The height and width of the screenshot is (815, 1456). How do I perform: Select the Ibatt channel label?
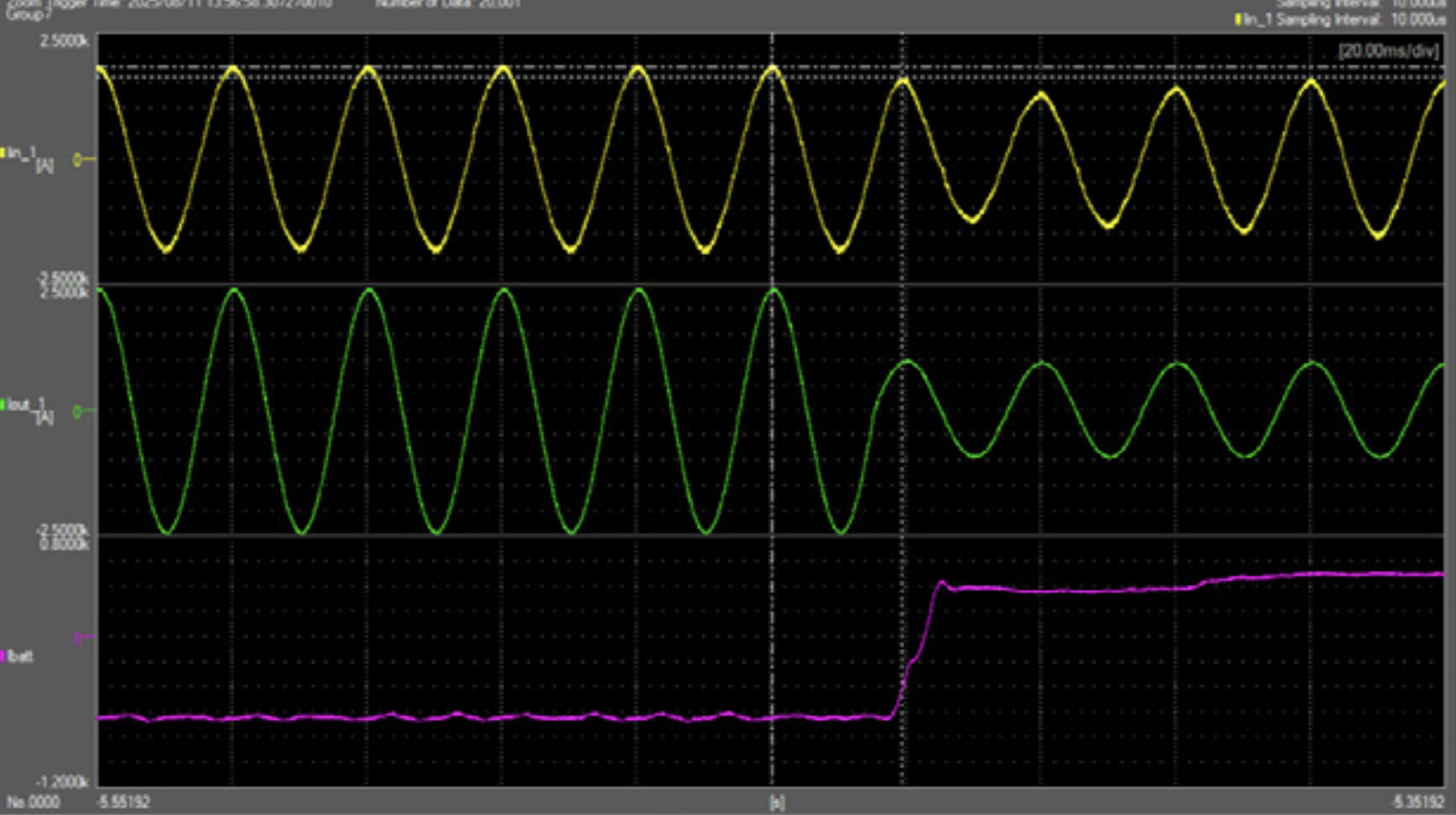(x=20, y=656)
